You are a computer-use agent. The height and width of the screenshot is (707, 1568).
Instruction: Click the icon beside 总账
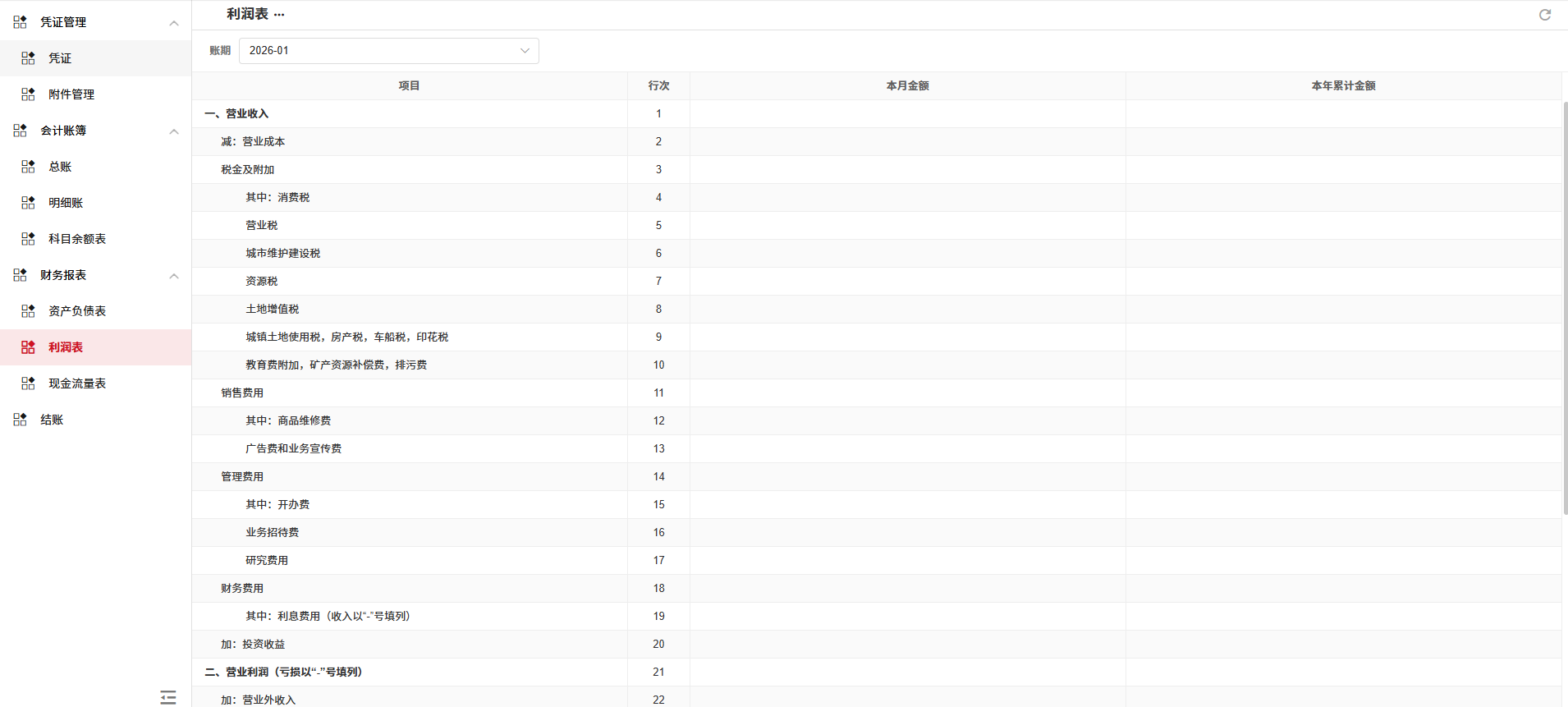(28, 167)
